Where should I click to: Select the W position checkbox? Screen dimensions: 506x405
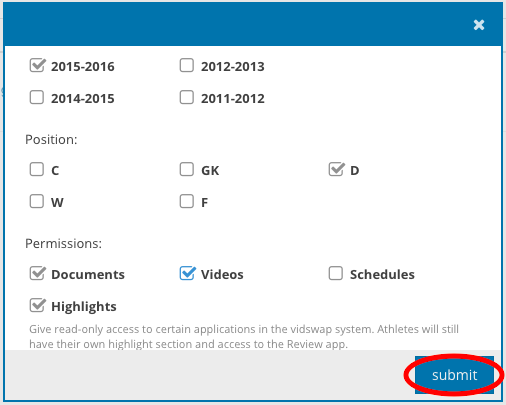coord(37,201)
